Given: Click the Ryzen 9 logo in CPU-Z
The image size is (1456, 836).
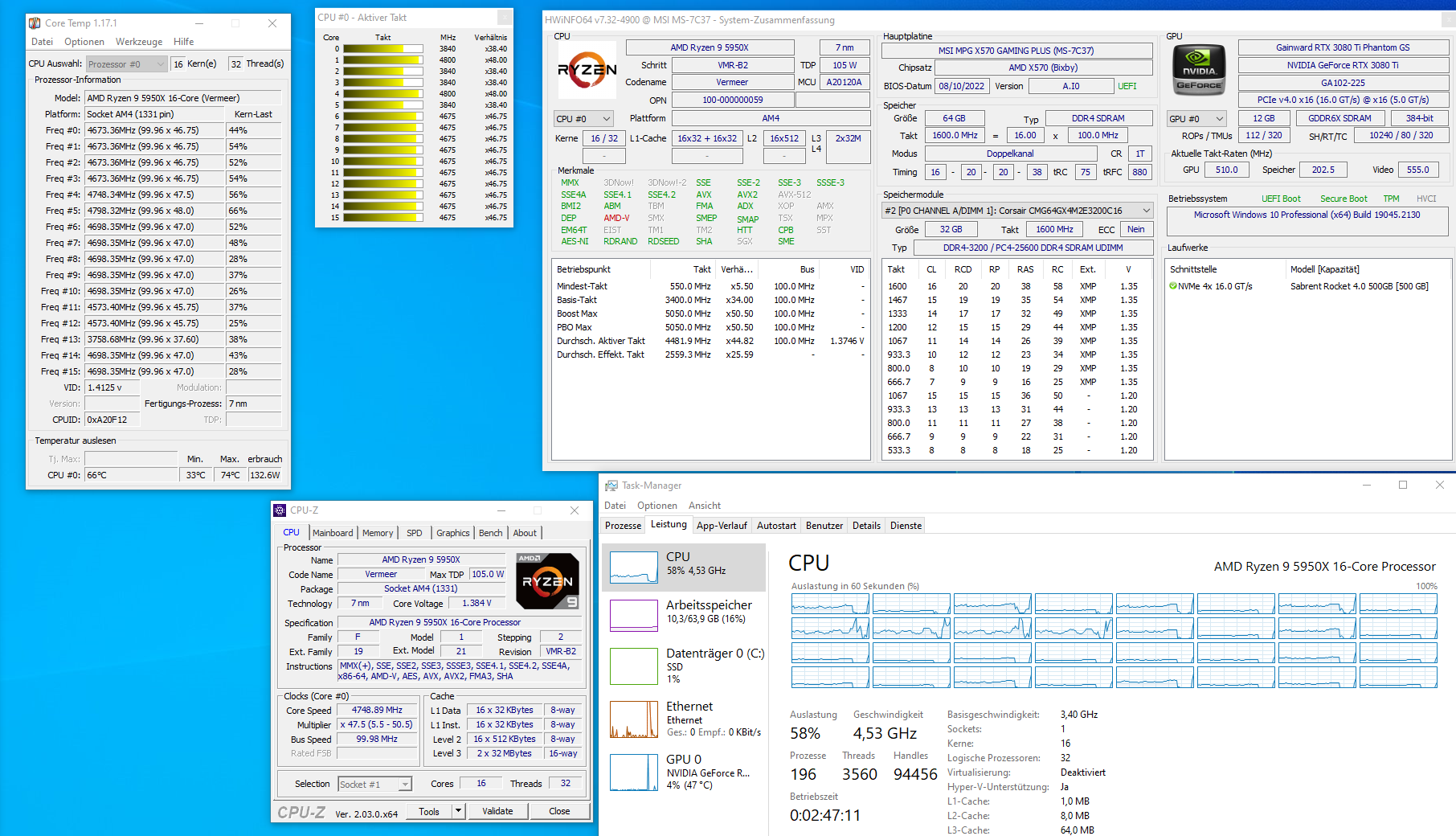Looking at the screenshot, I should (547, 580).
